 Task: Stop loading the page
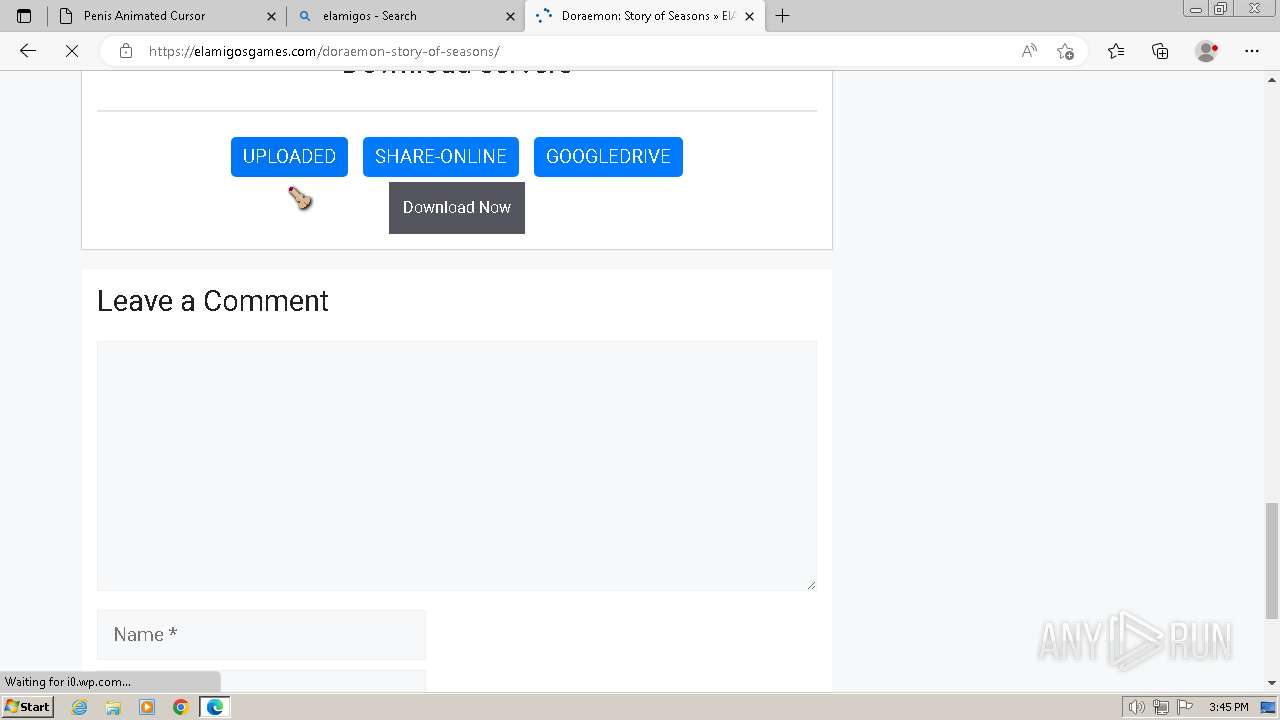[72, 51]
